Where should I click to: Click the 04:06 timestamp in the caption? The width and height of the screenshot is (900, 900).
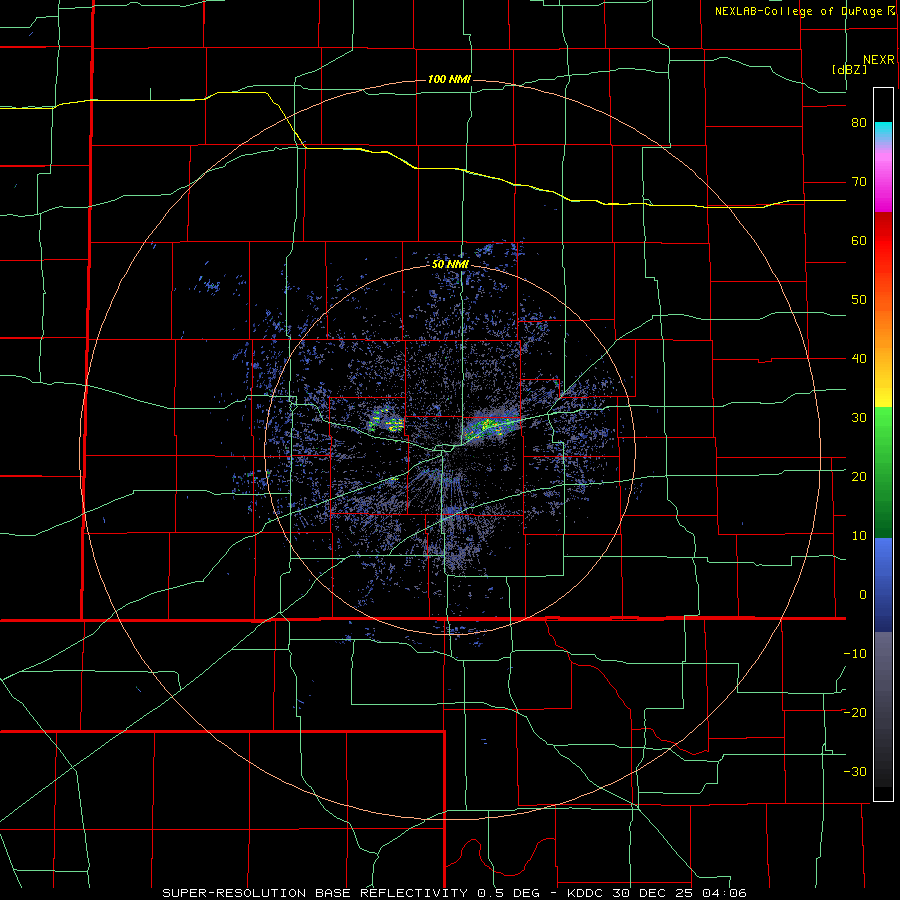pos(725,893)
